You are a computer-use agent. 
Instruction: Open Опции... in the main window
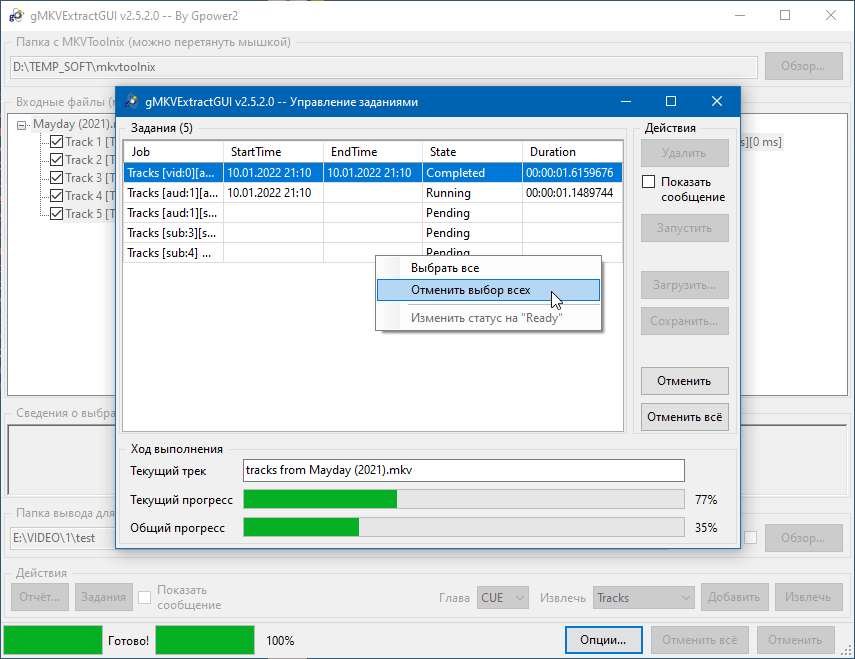604,640
